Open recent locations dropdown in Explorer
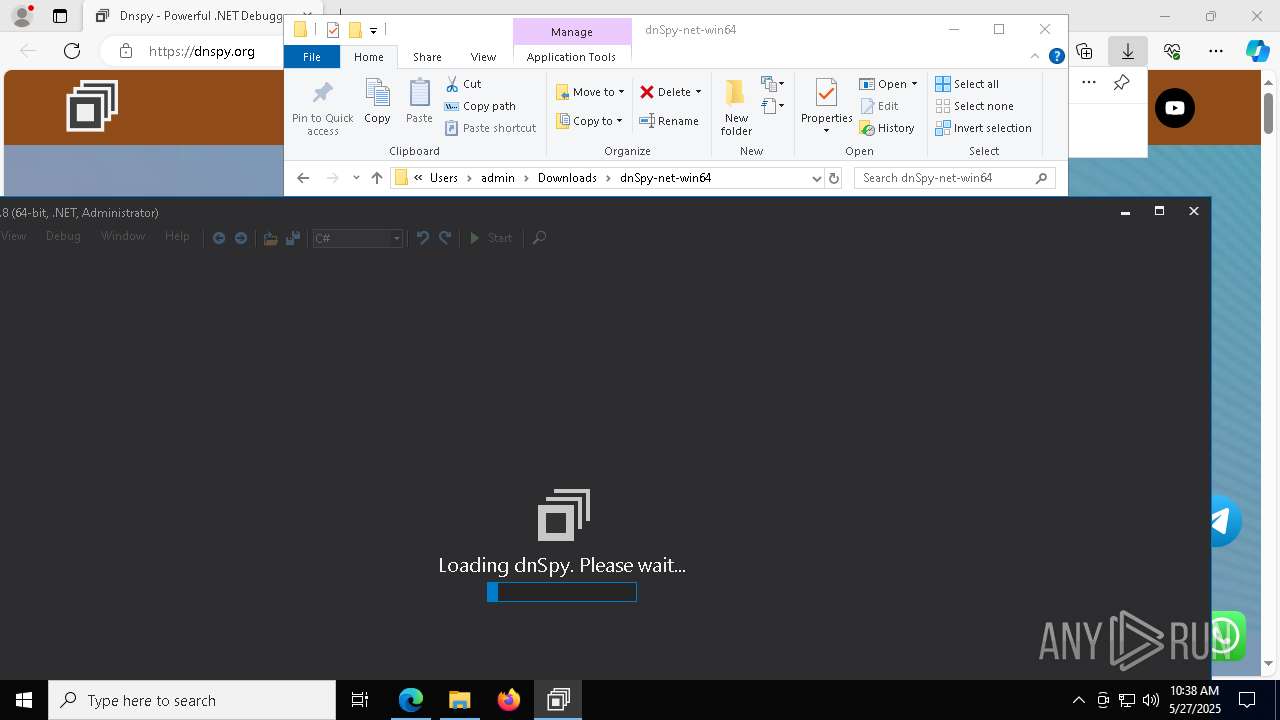The width and height of the screenshot is (1280, 720). click(356, 178)
